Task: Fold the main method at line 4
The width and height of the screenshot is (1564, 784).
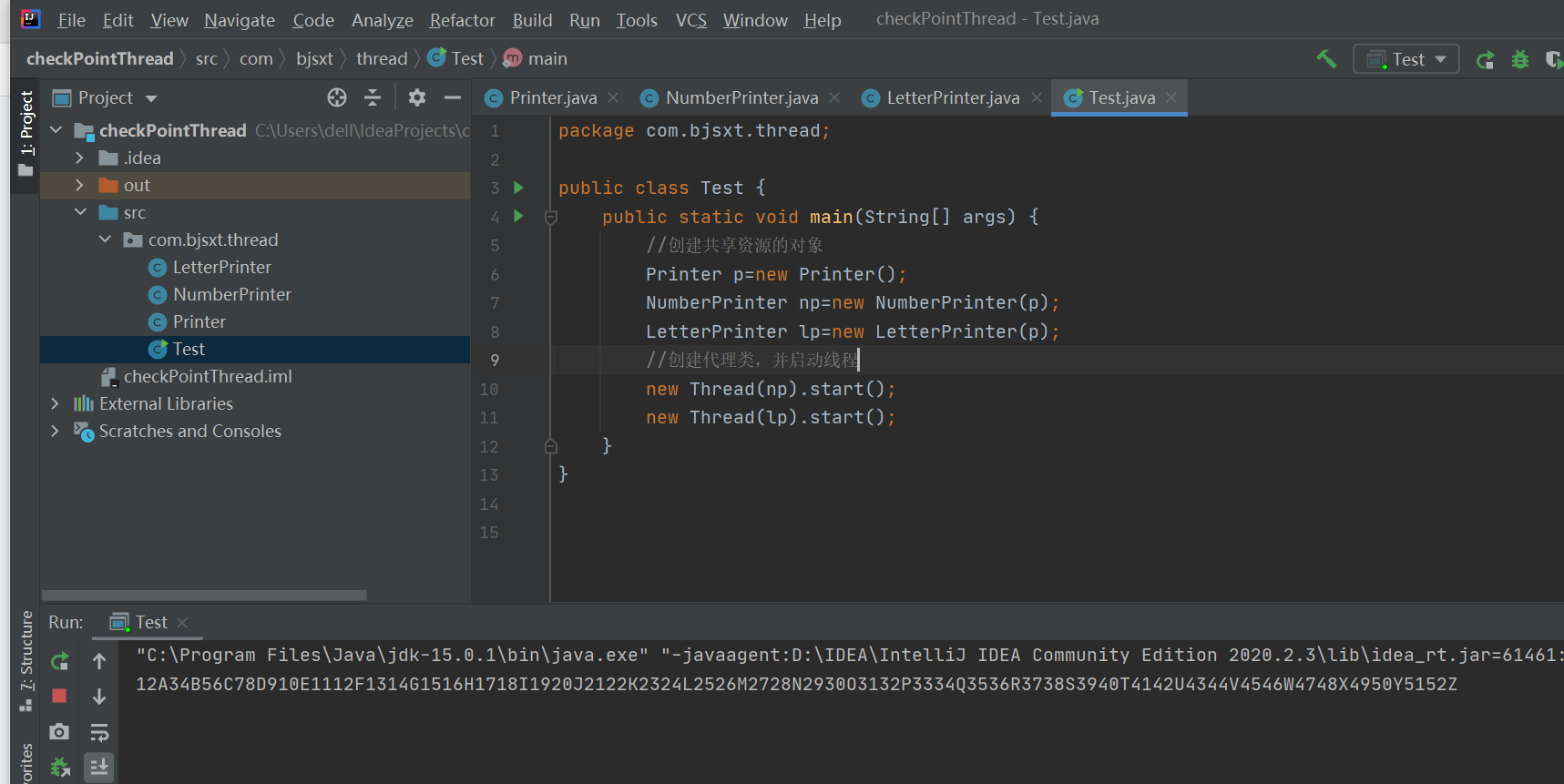Action: (x=550, y=217)
